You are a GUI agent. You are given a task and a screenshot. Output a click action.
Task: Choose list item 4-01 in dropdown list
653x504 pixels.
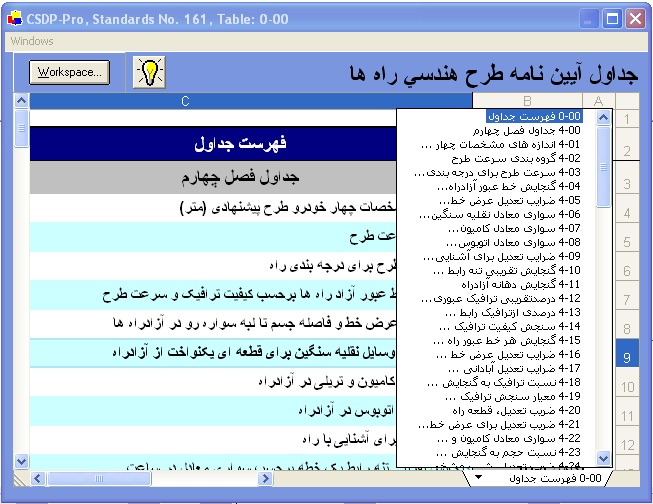(x=501, y=145)
